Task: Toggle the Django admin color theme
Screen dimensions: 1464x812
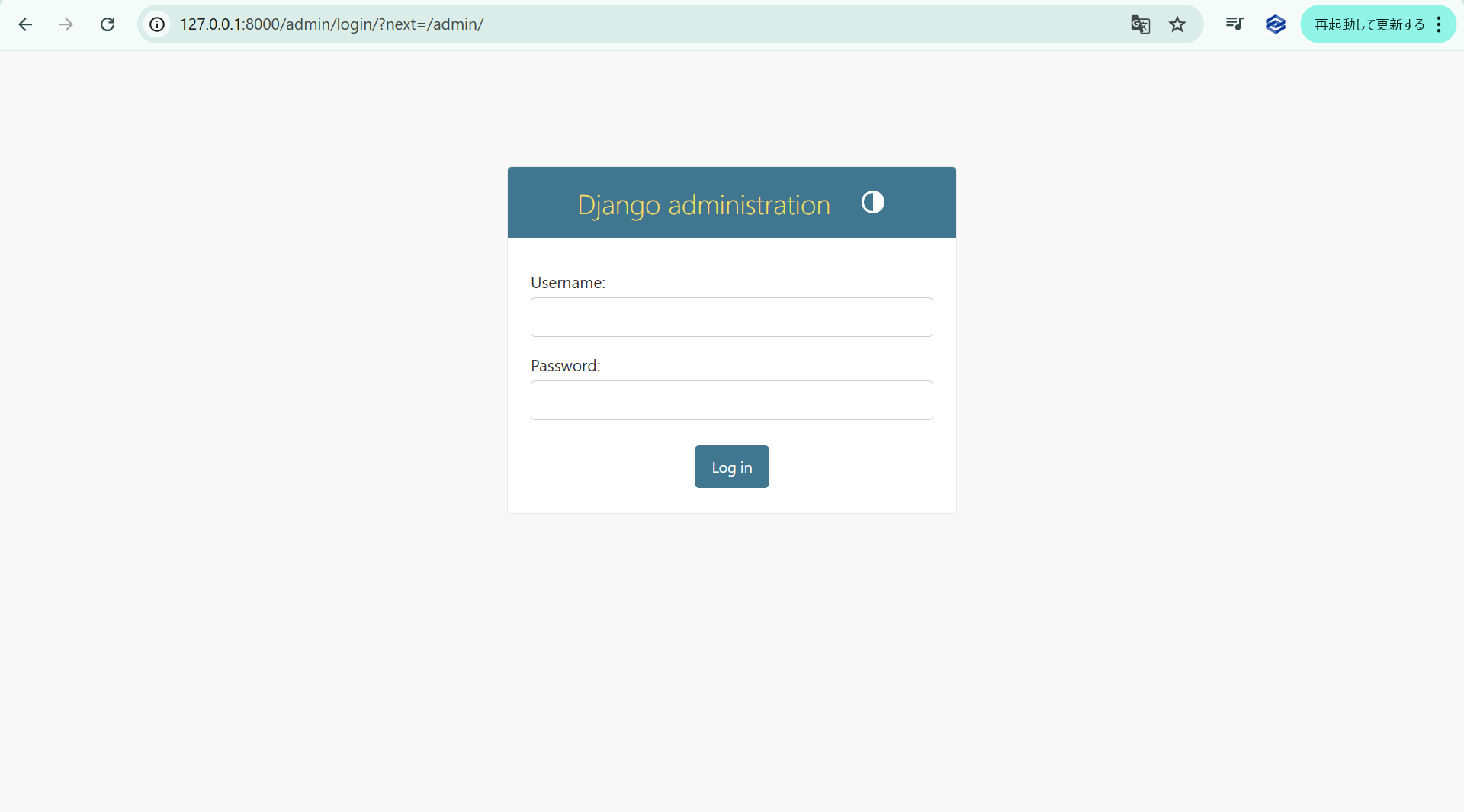Action: click(872, 202)
